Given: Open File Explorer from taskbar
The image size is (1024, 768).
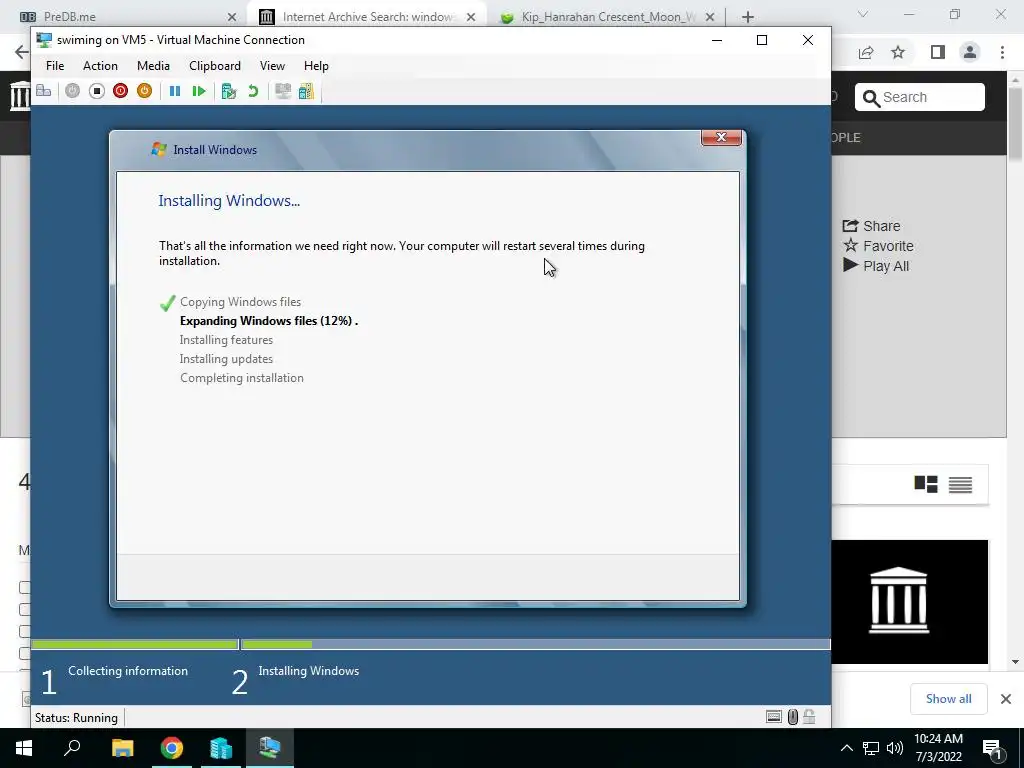Looking at the screenshot, I should [x=122, y=748].
